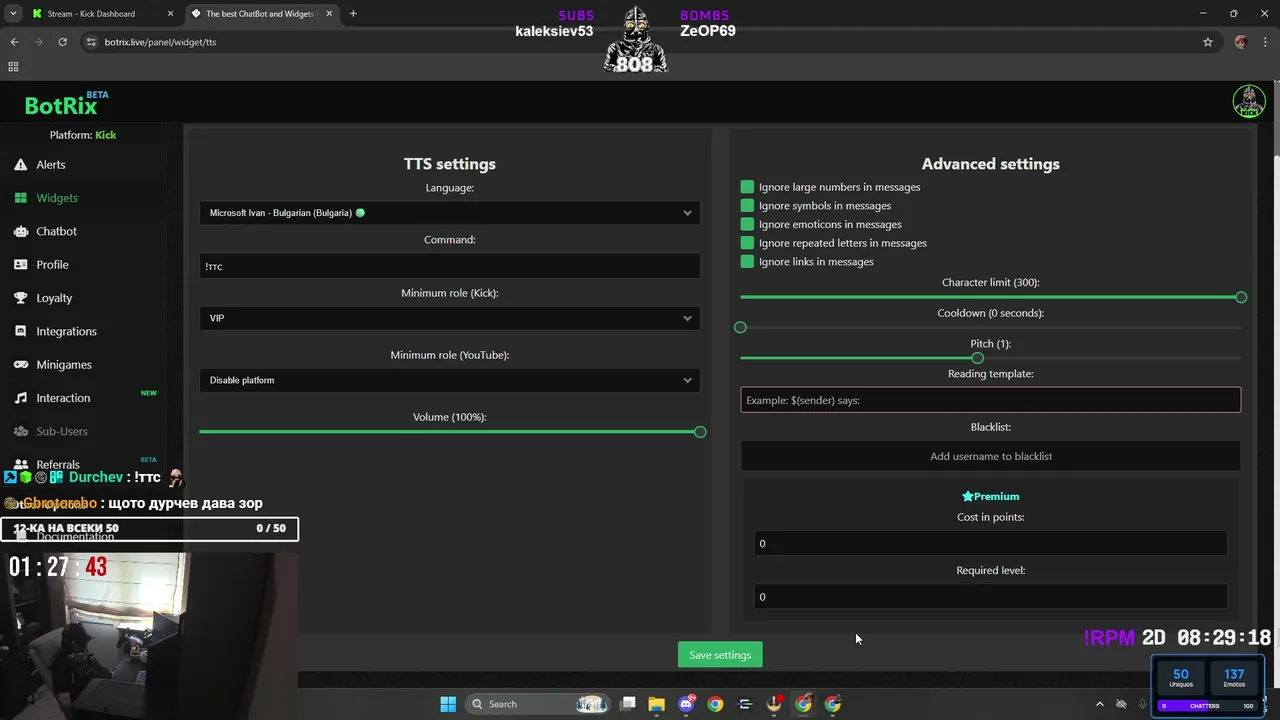Click the Chatbot robot icon

click(x=20, y=231)
